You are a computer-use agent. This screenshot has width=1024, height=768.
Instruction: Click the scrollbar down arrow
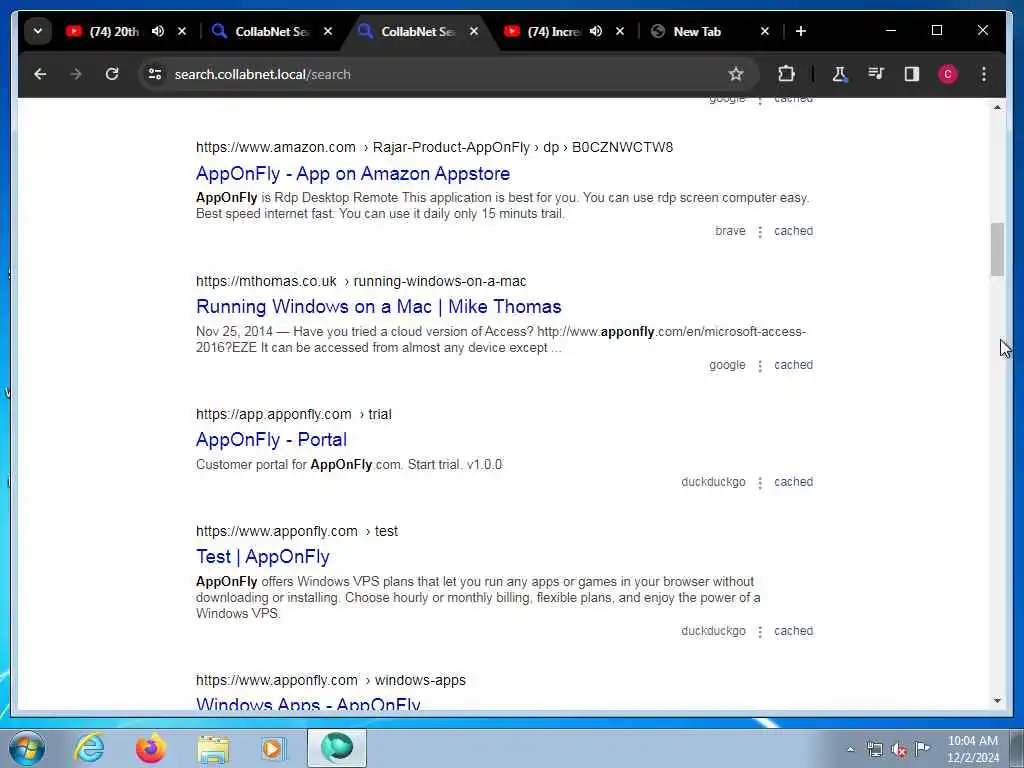click(997, 701)
